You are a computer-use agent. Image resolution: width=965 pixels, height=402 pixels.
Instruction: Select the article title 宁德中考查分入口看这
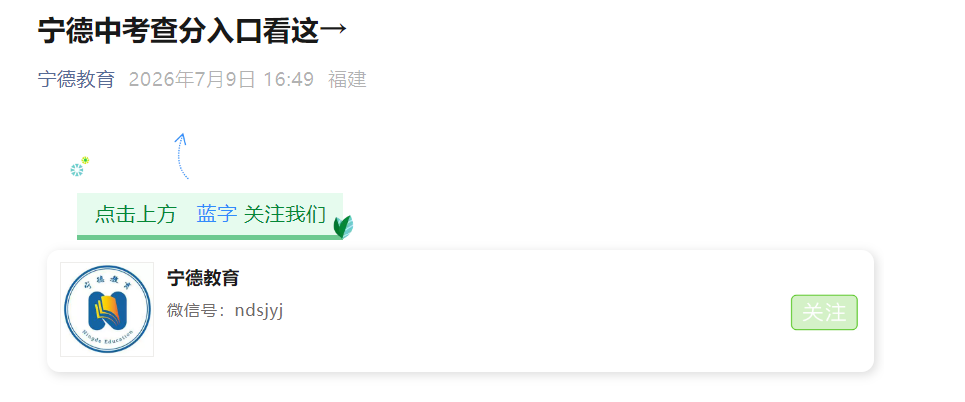coord(178,31)
